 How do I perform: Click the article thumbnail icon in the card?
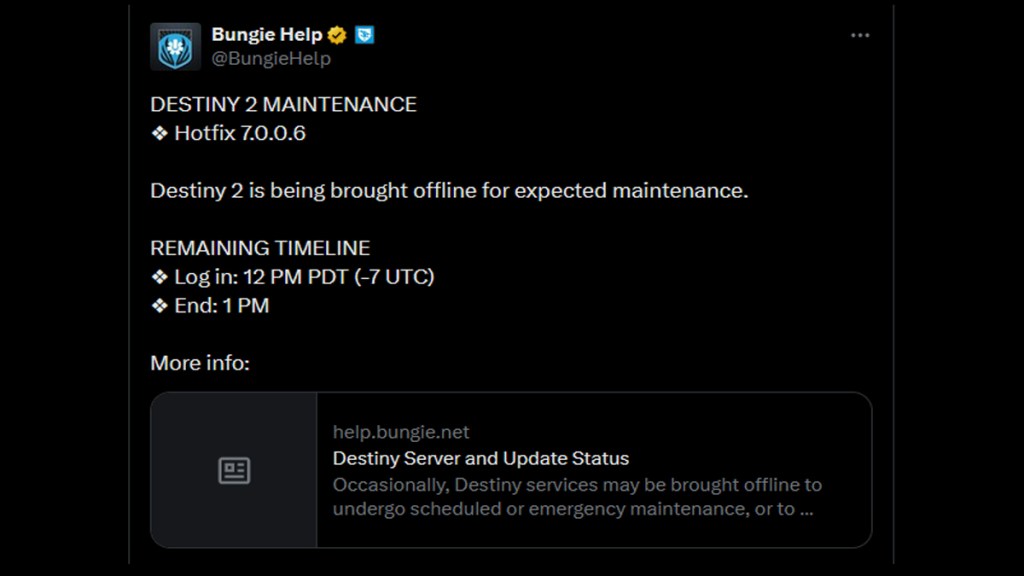(x=233, y=470)
